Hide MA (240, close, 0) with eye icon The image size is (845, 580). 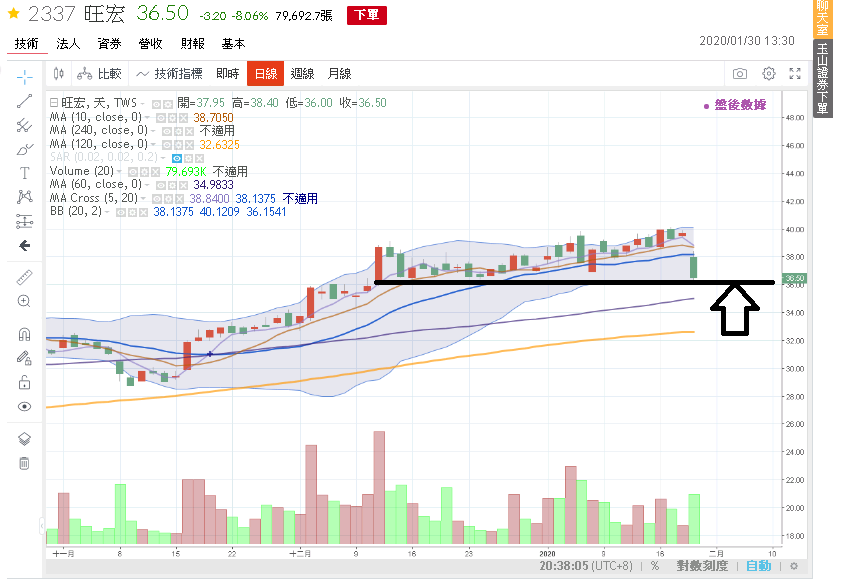(167, 132)
